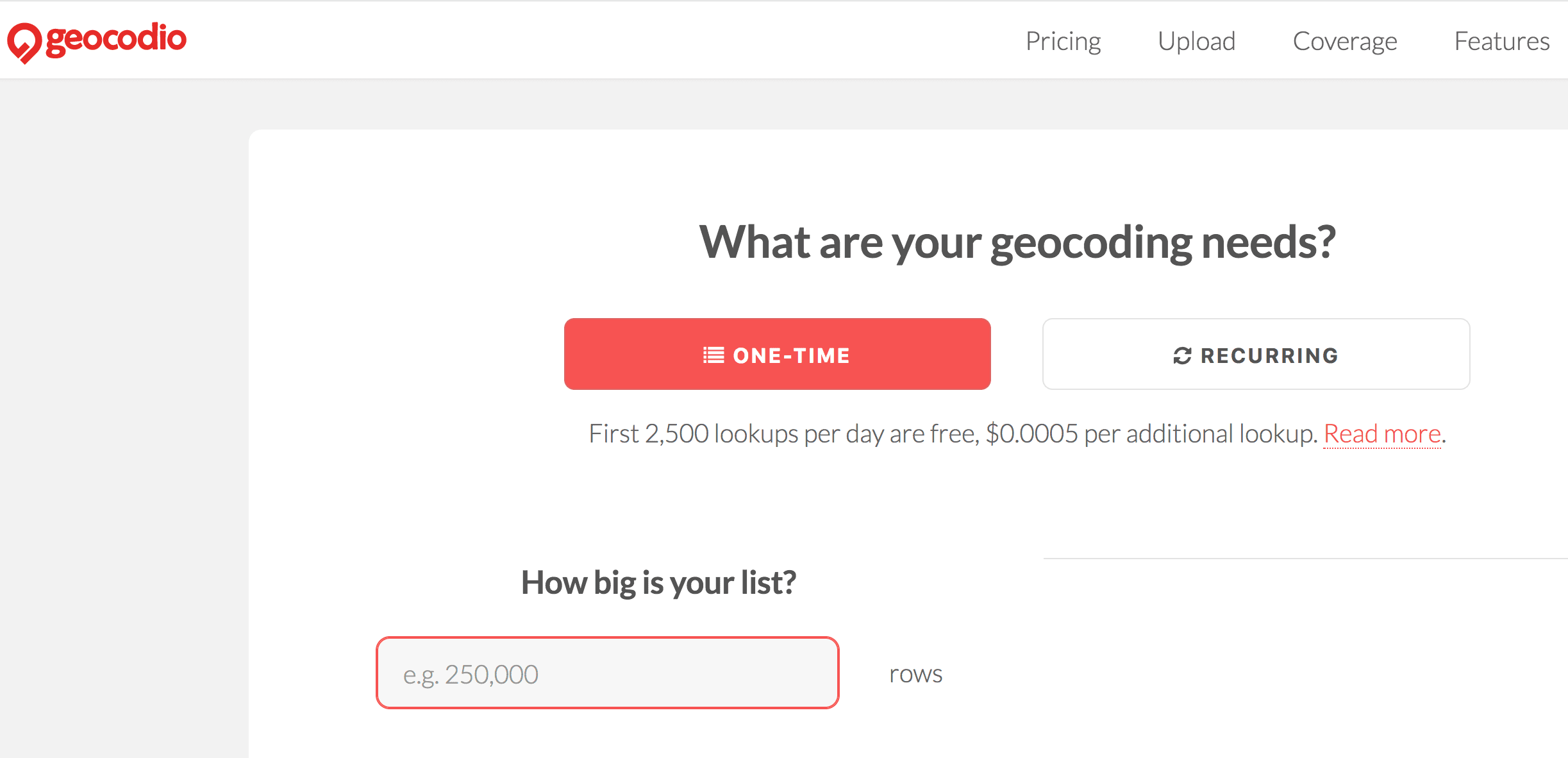Click the horizontal divider line right of list heading
Screen dimensions: 1568x758
[1305, 559]
